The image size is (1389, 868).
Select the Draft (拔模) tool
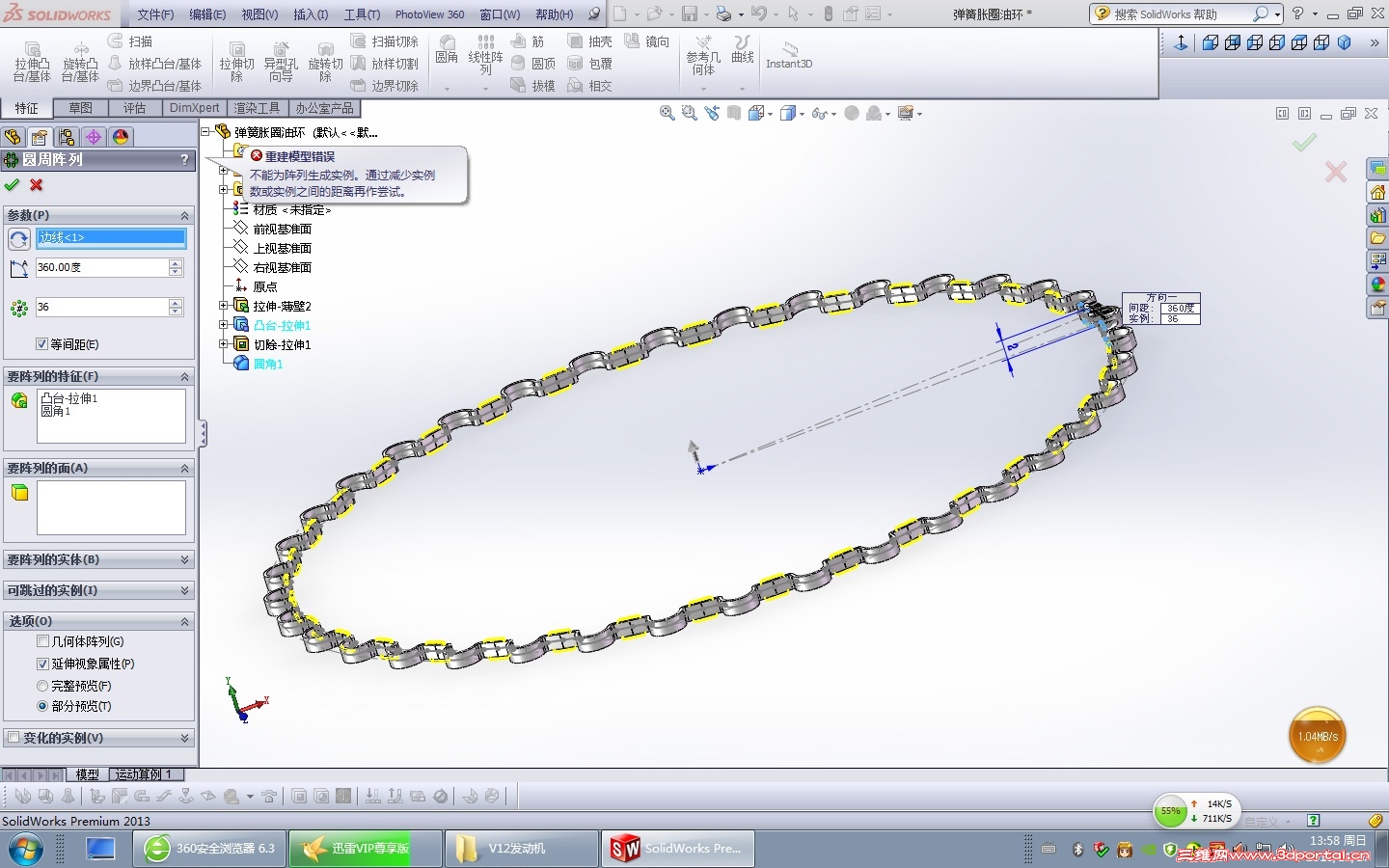532,86
